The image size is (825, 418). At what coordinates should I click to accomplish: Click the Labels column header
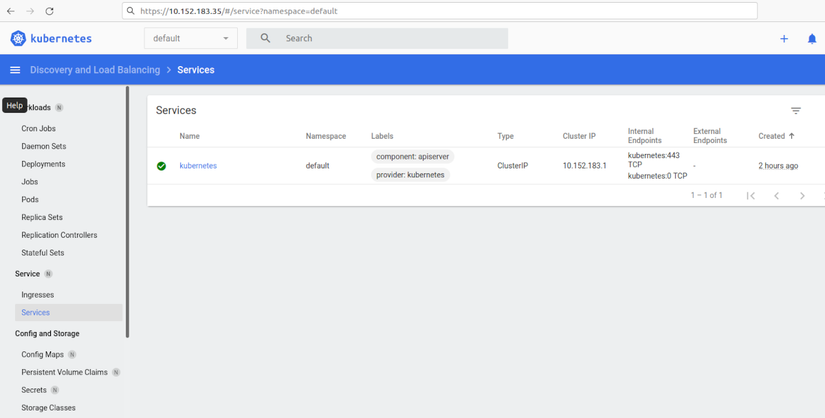point(382,136)
